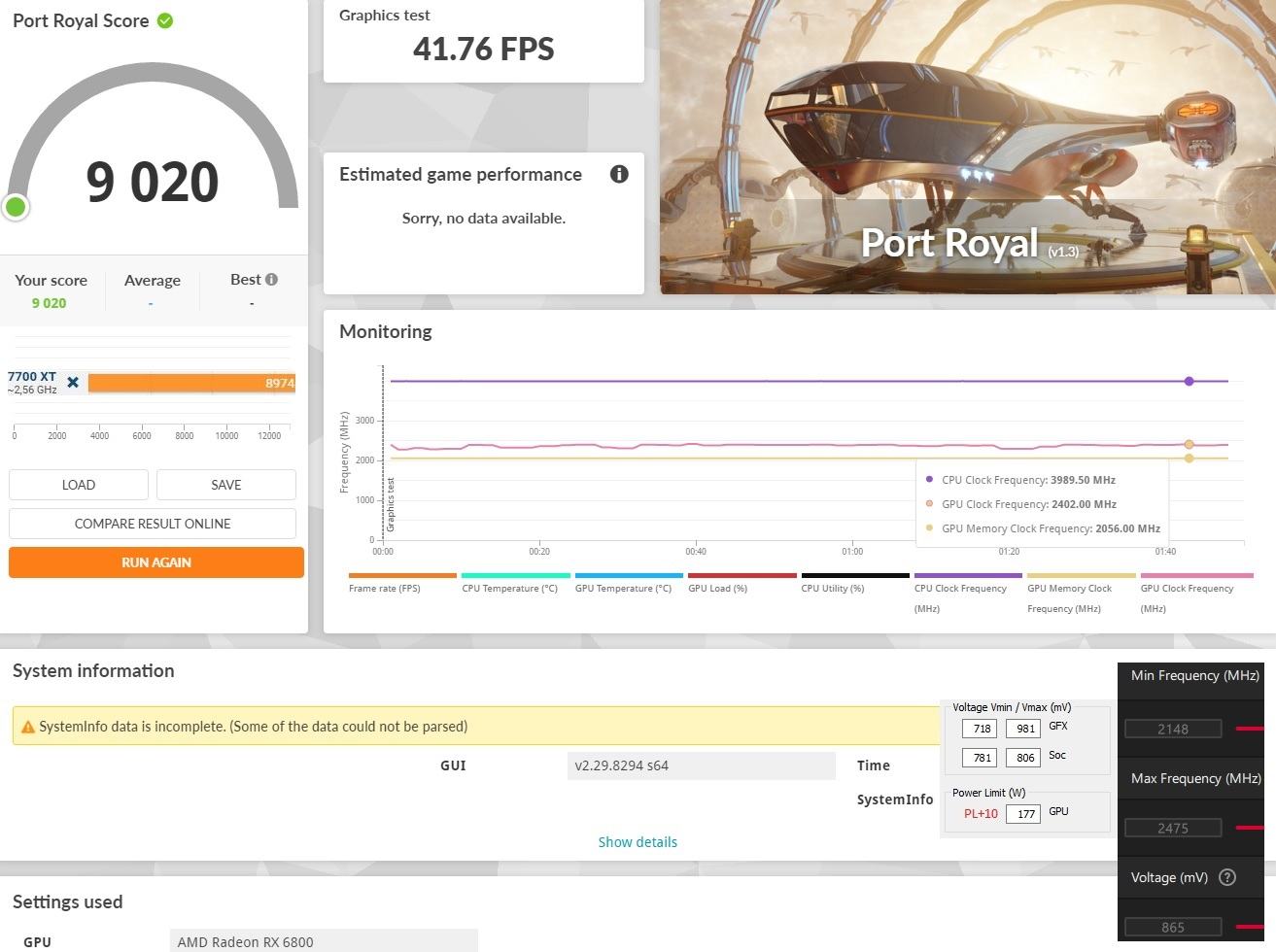This screenshot has width=1276, height=952.
Task: Open Compare Result Online
Action: [x=153, y=524]
